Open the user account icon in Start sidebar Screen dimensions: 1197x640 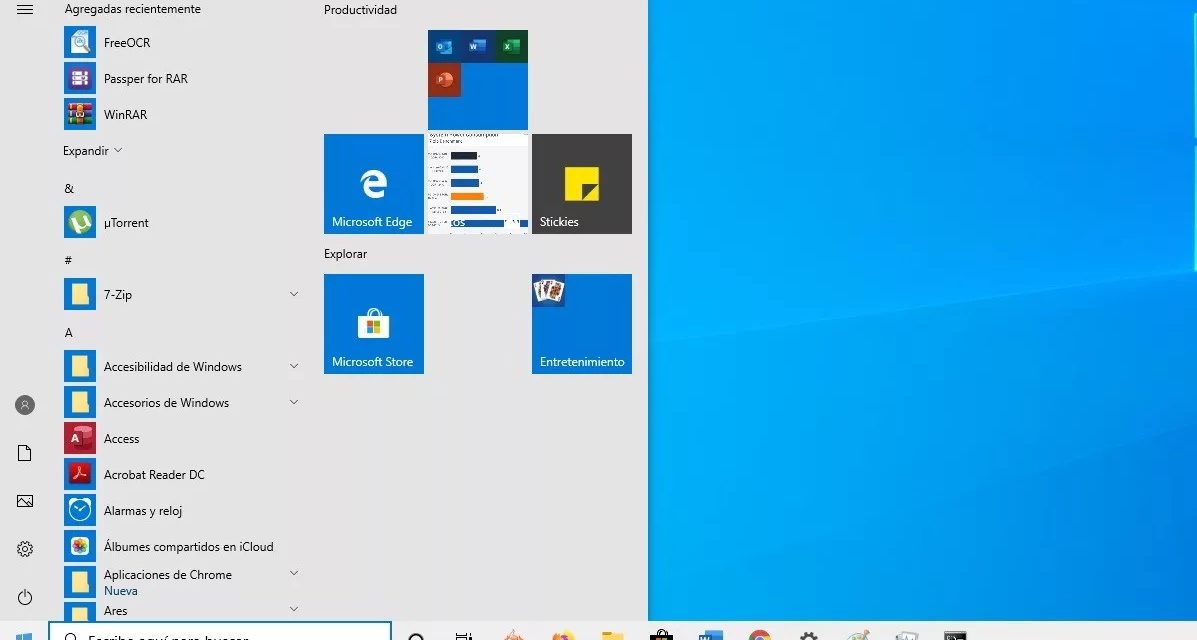point(25,405)
